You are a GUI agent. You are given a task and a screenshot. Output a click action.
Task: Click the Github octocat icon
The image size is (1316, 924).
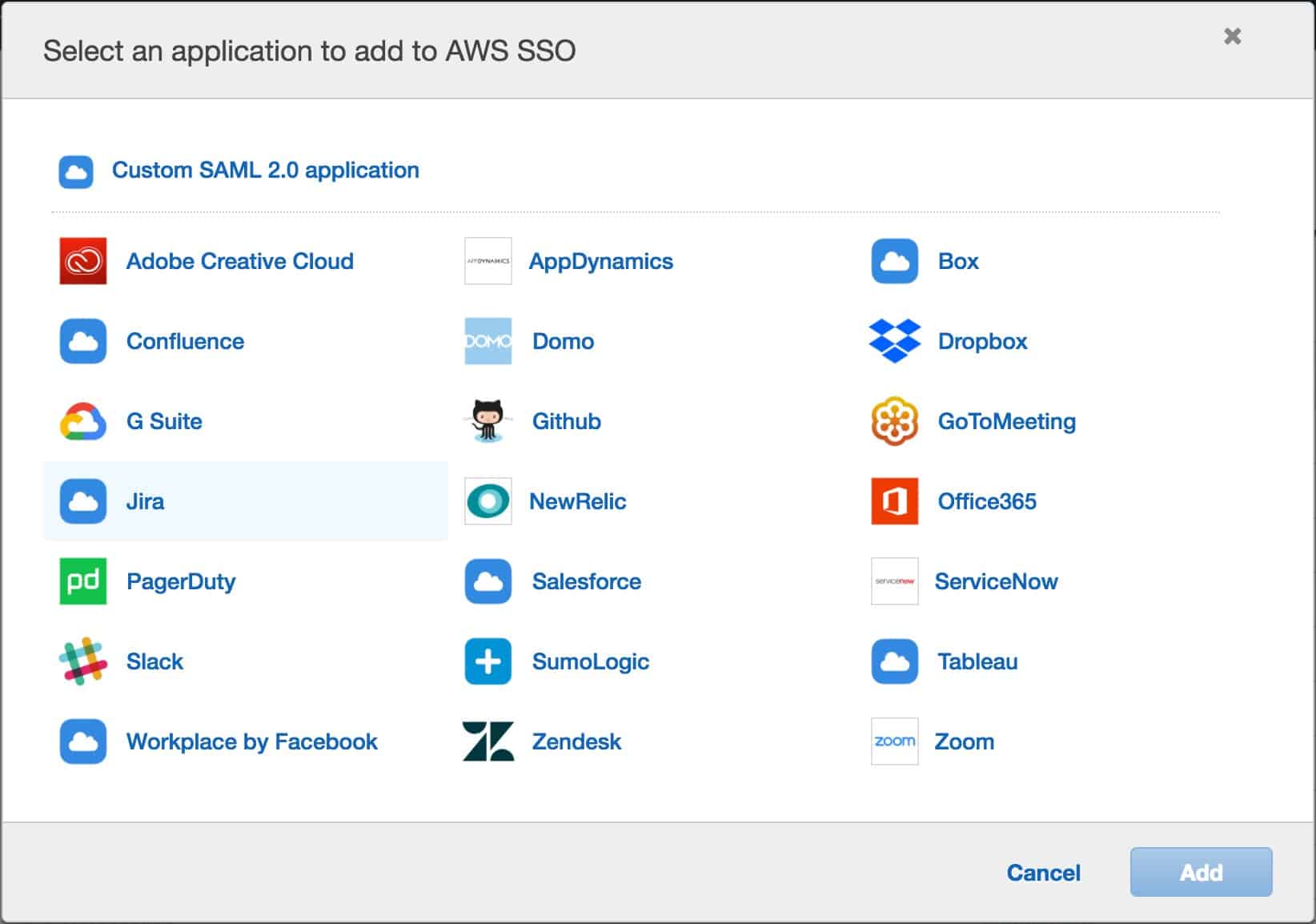(x=488, y=421)
